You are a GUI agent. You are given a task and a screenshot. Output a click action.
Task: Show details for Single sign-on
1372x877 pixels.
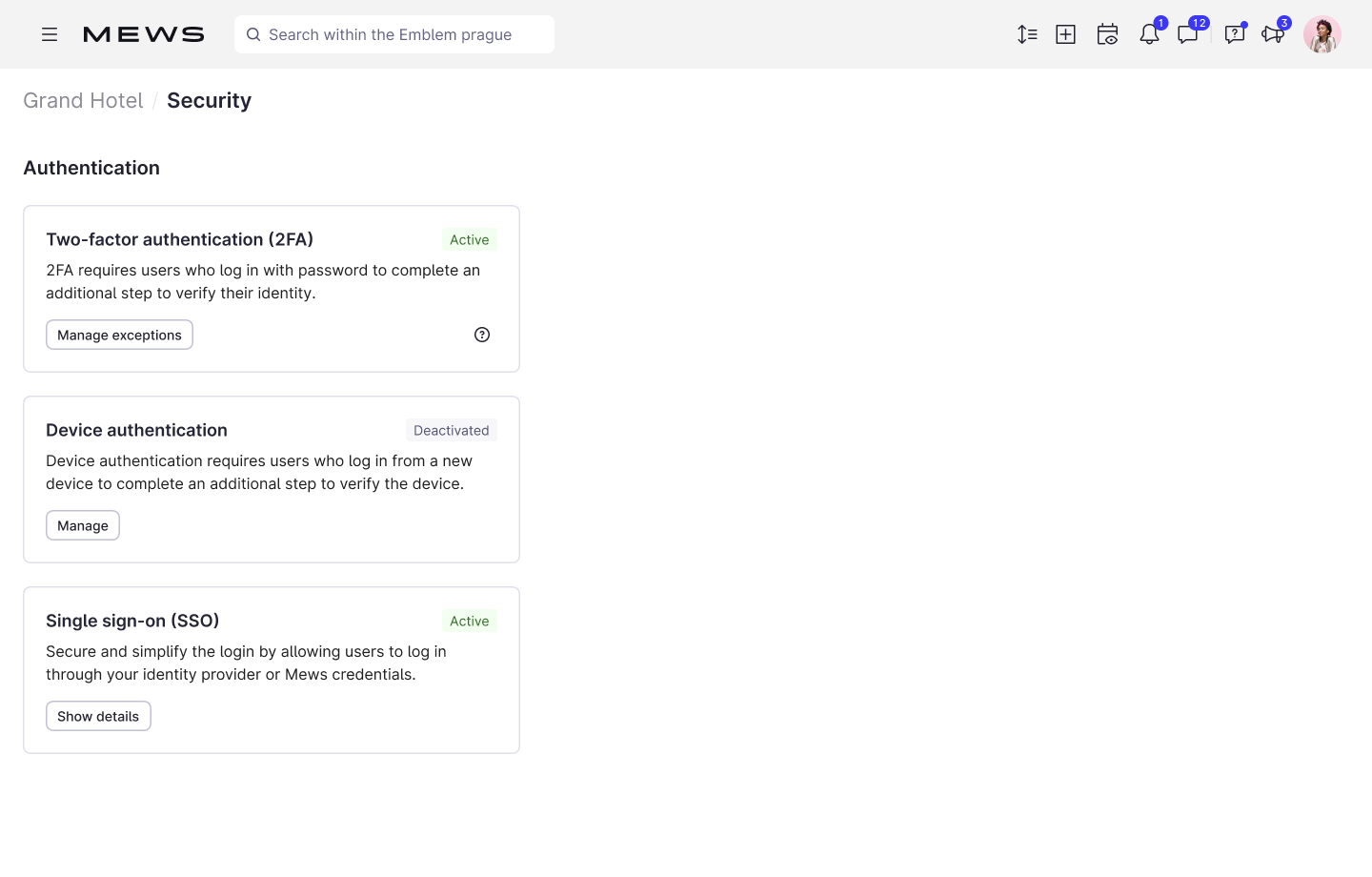coord(98,716)
